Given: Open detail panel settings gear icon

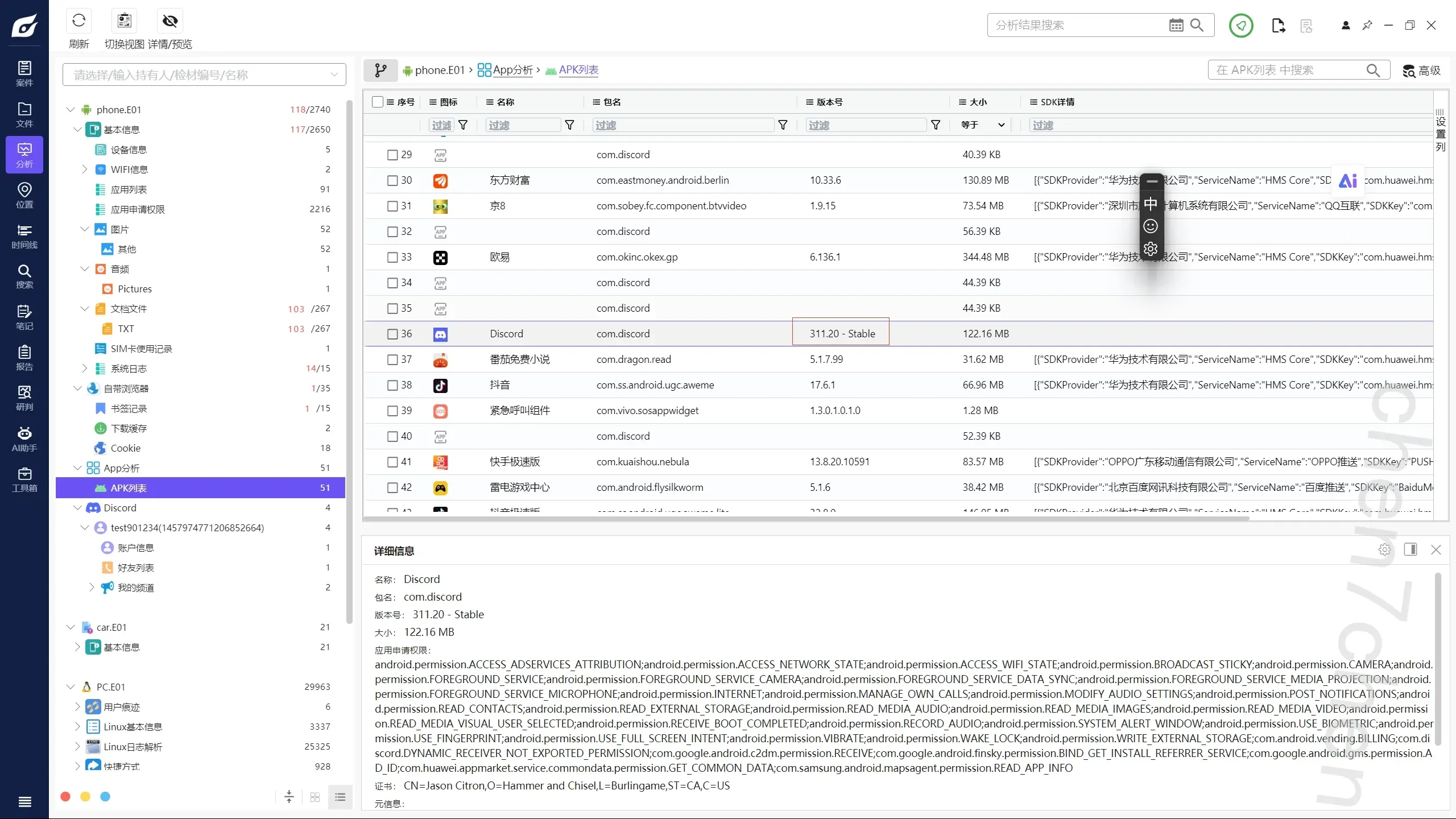Looking at the screenshot, I should click(1384, 549).
